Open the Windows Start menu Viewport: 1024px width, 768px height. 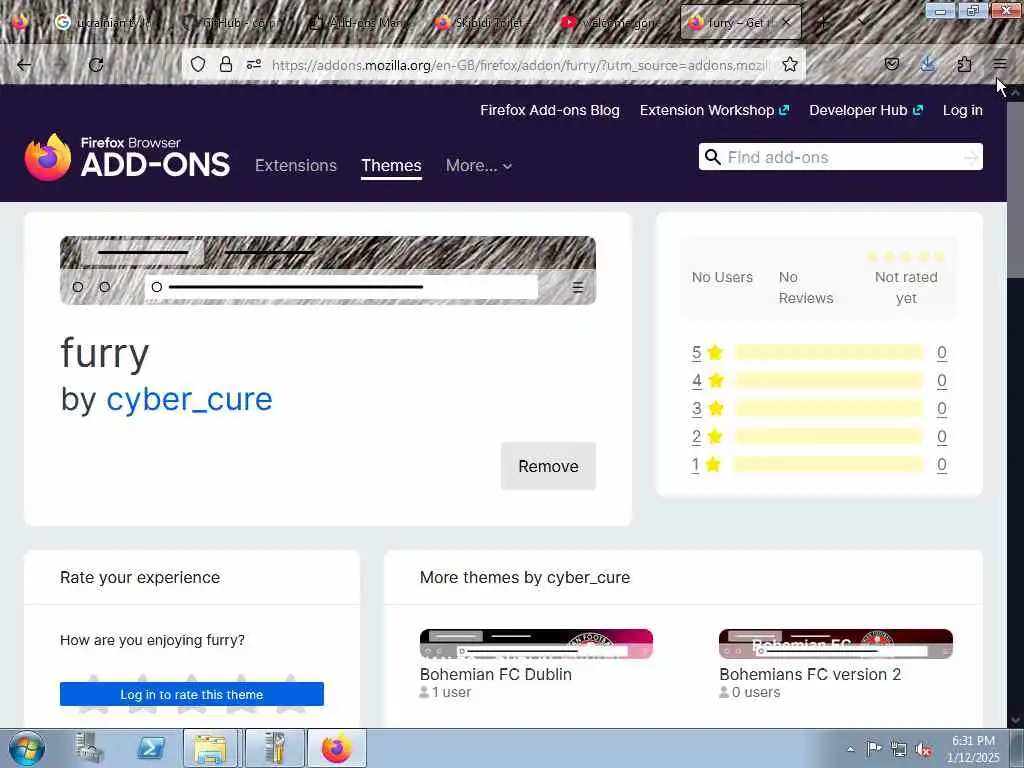(x=27, y=748)
